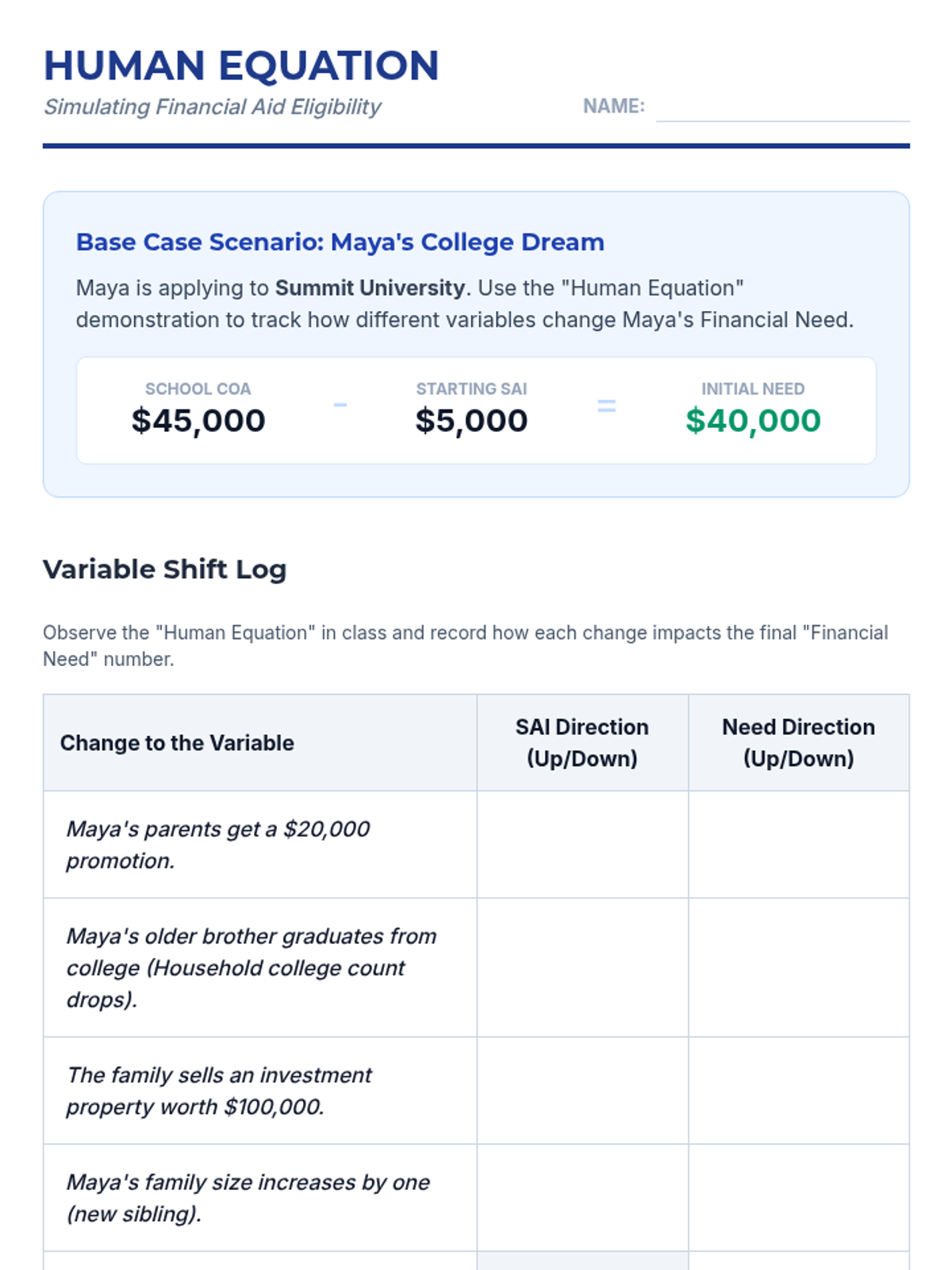
Task: Click the equals sign before Initial Need
Action: point(607,406)
